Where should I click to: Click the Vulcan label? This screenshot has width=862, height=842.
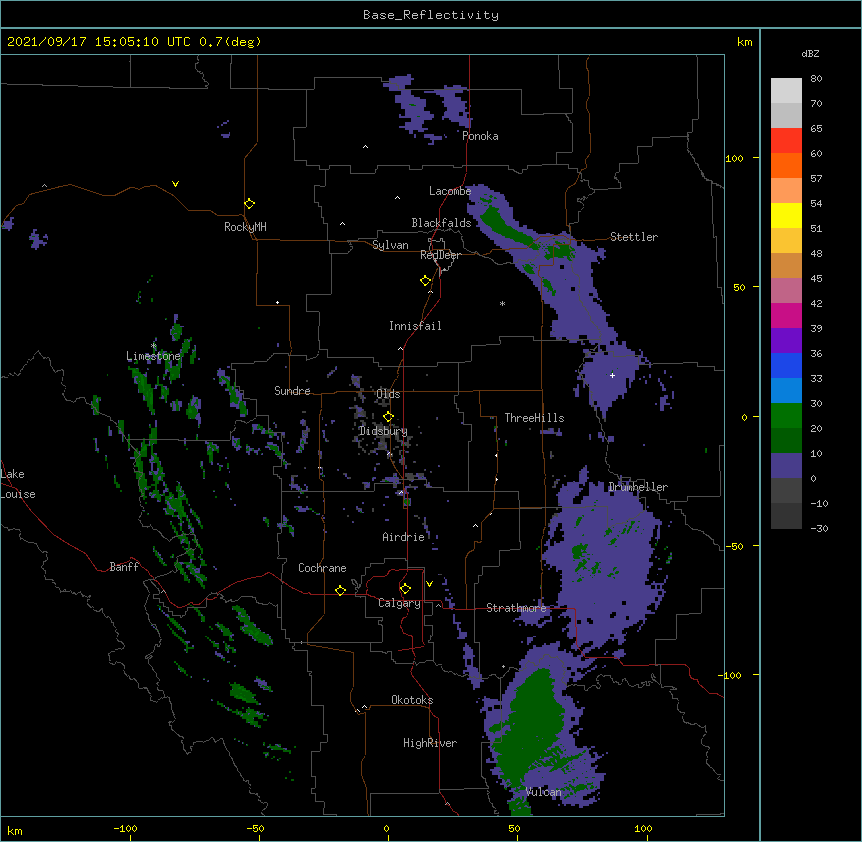click(543, 792)
